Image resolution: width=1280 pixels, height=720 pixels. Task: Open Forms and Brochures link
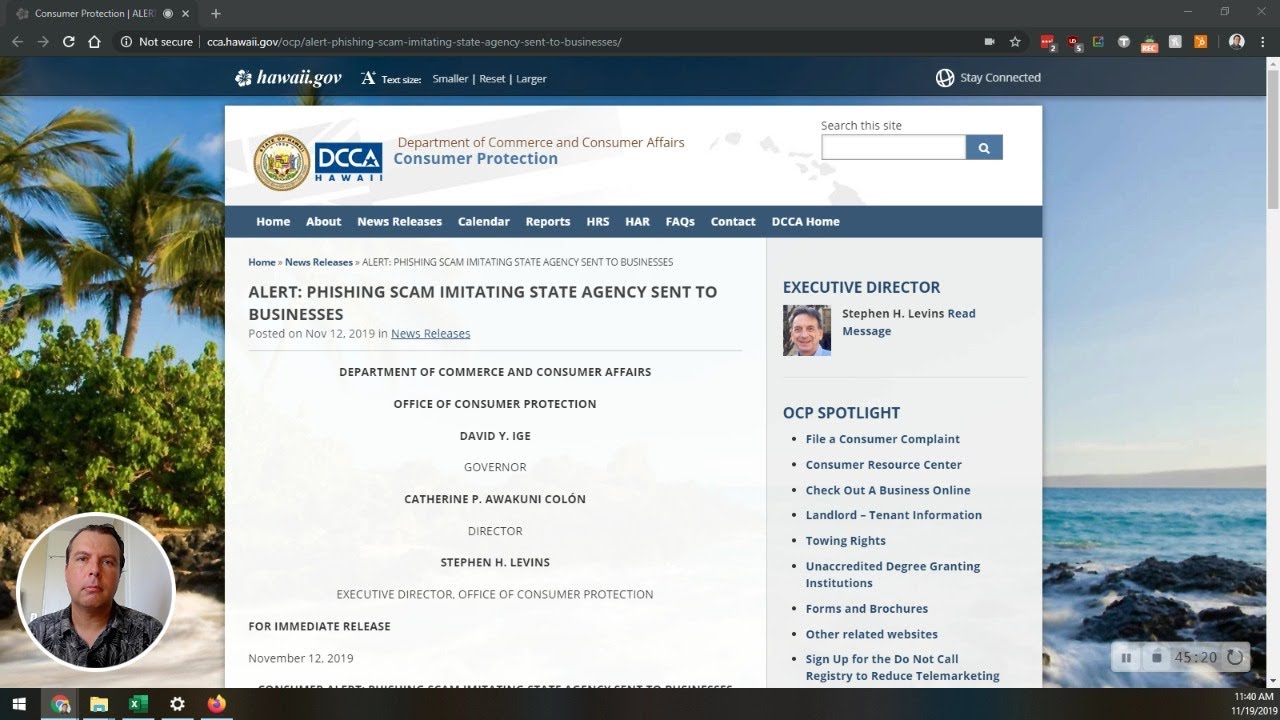coord(867,609)
